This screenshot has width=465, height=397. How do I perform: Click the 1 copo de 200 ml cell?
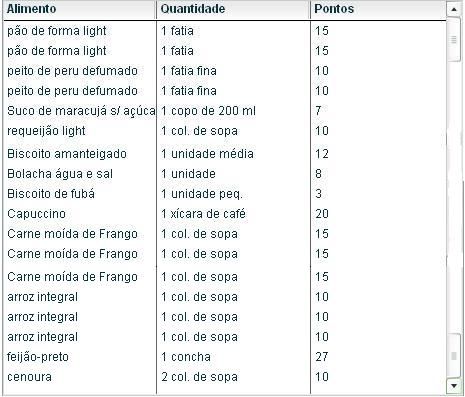coord(233,111)
